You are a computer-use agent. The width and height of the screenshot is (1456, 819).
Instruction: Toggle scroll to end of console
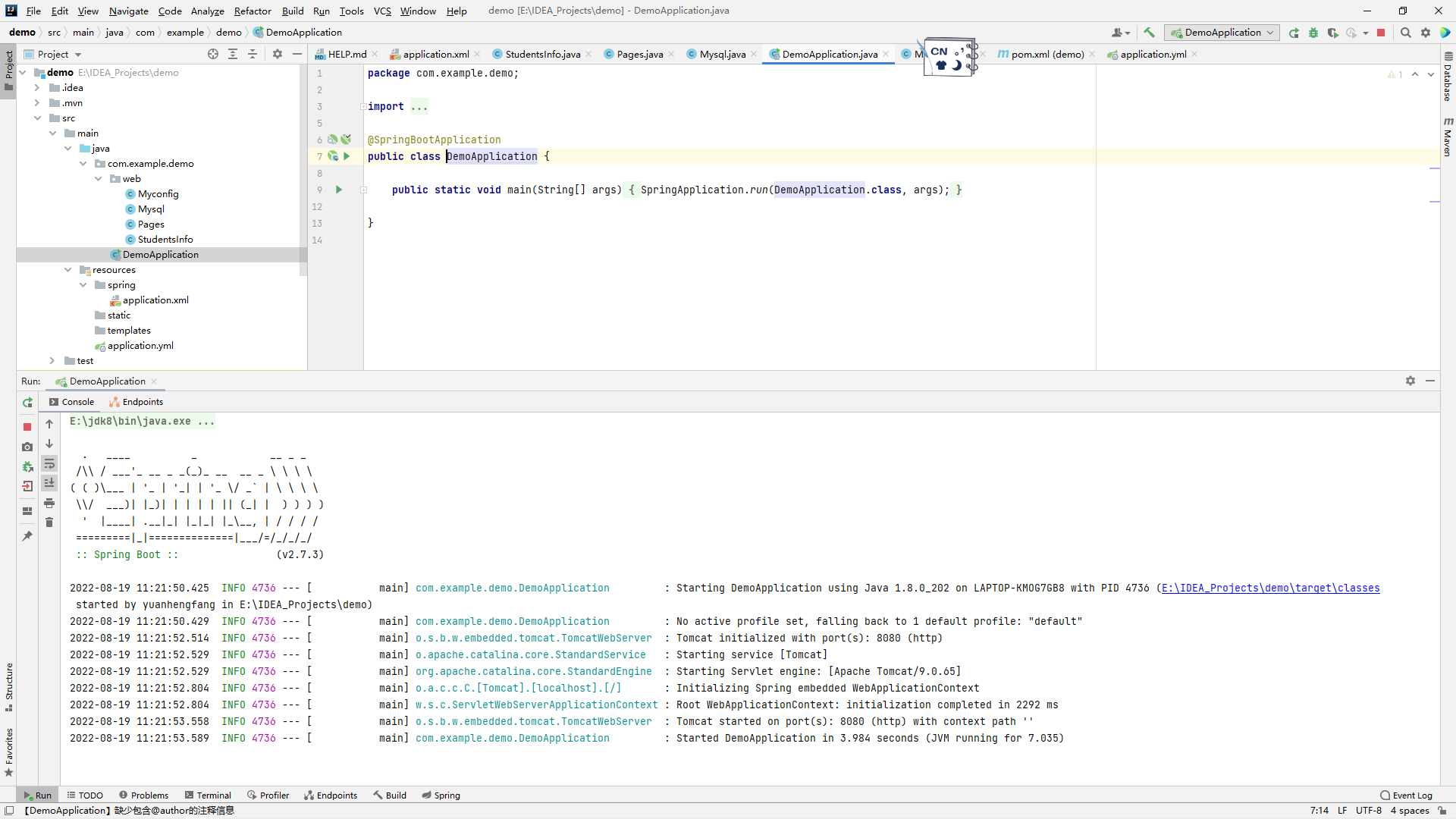coord(49,483)
